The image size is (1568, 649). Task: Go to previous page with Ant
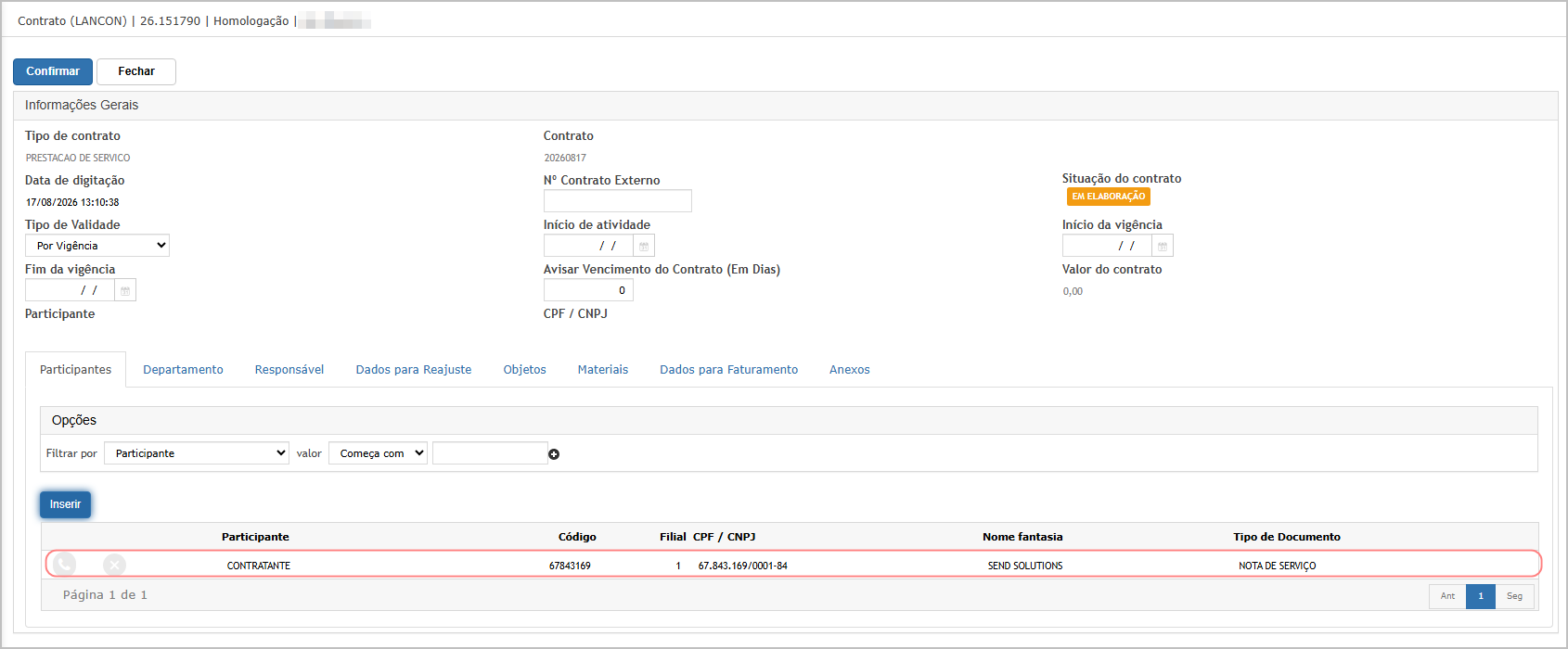point(1447,596)
